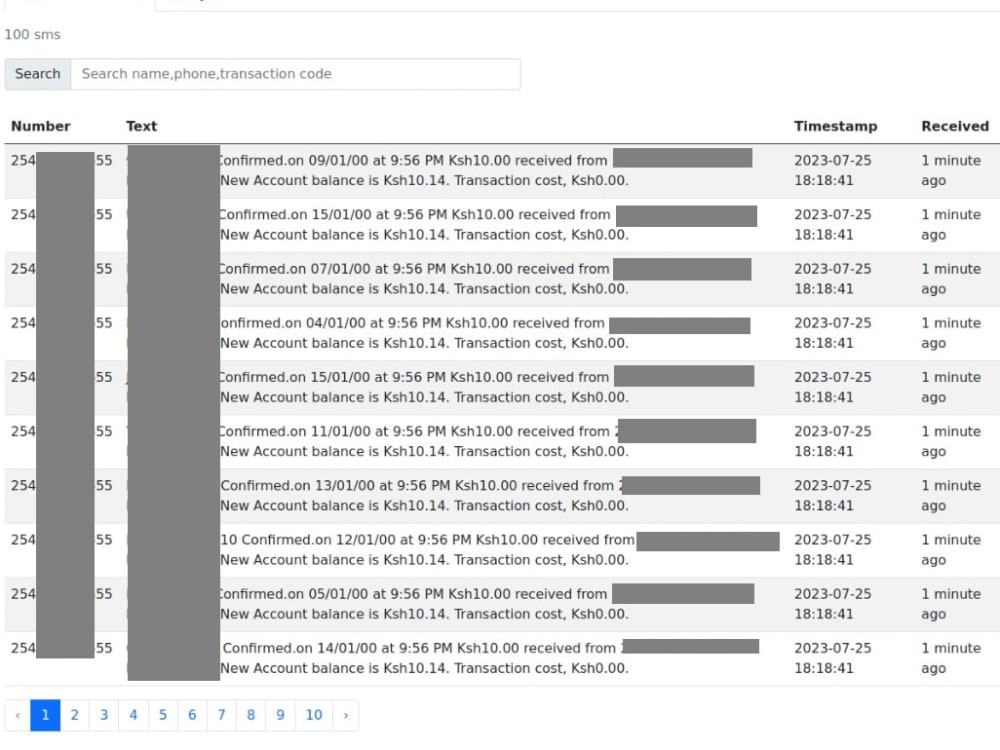Open page 8 of results
The image size is (1000, 750).
click(251, 715)
